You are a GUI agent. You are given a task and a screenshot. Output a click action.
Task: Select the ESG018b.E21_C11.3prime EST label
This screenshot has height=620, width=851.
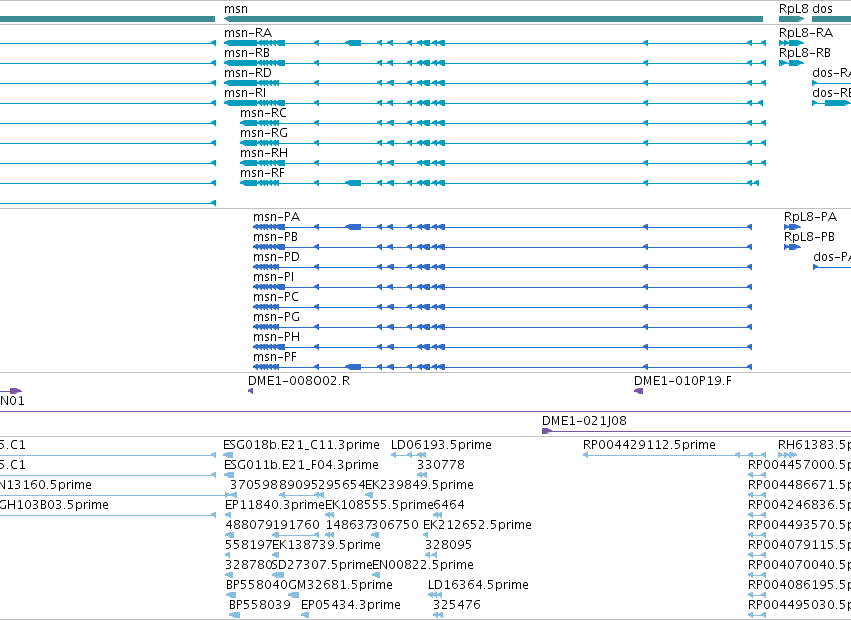pos(301,445)
